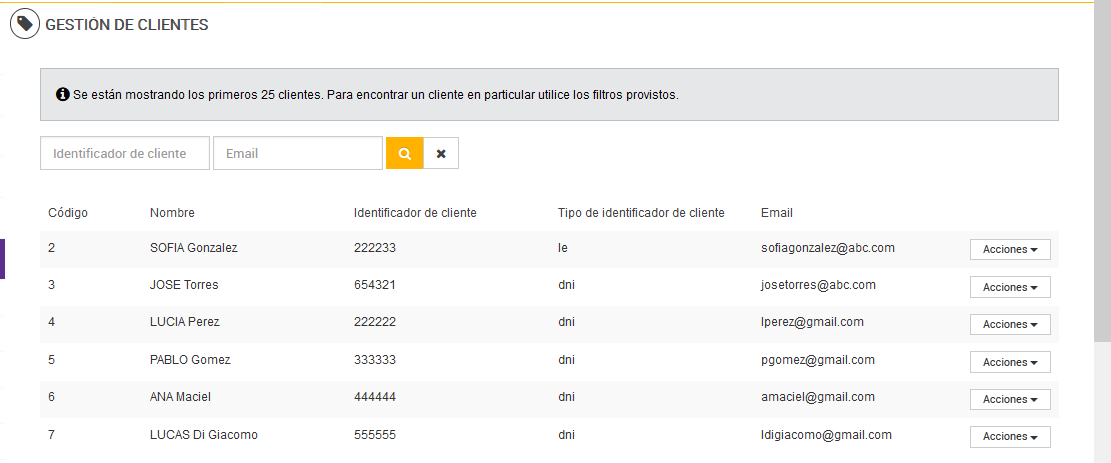
Task: Expand Acciones menu for PABLO Gomez
Action: pyautogui.click(x=1010, y=362)
